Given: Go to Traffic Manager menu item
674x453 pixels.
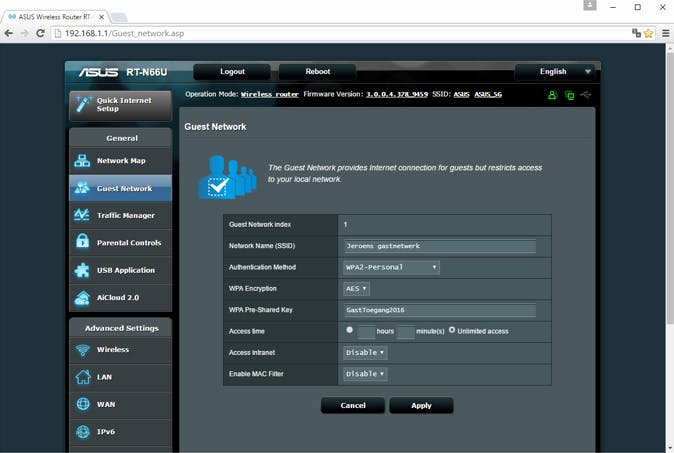Looking at the screenshot, I should tap(121, 215).
